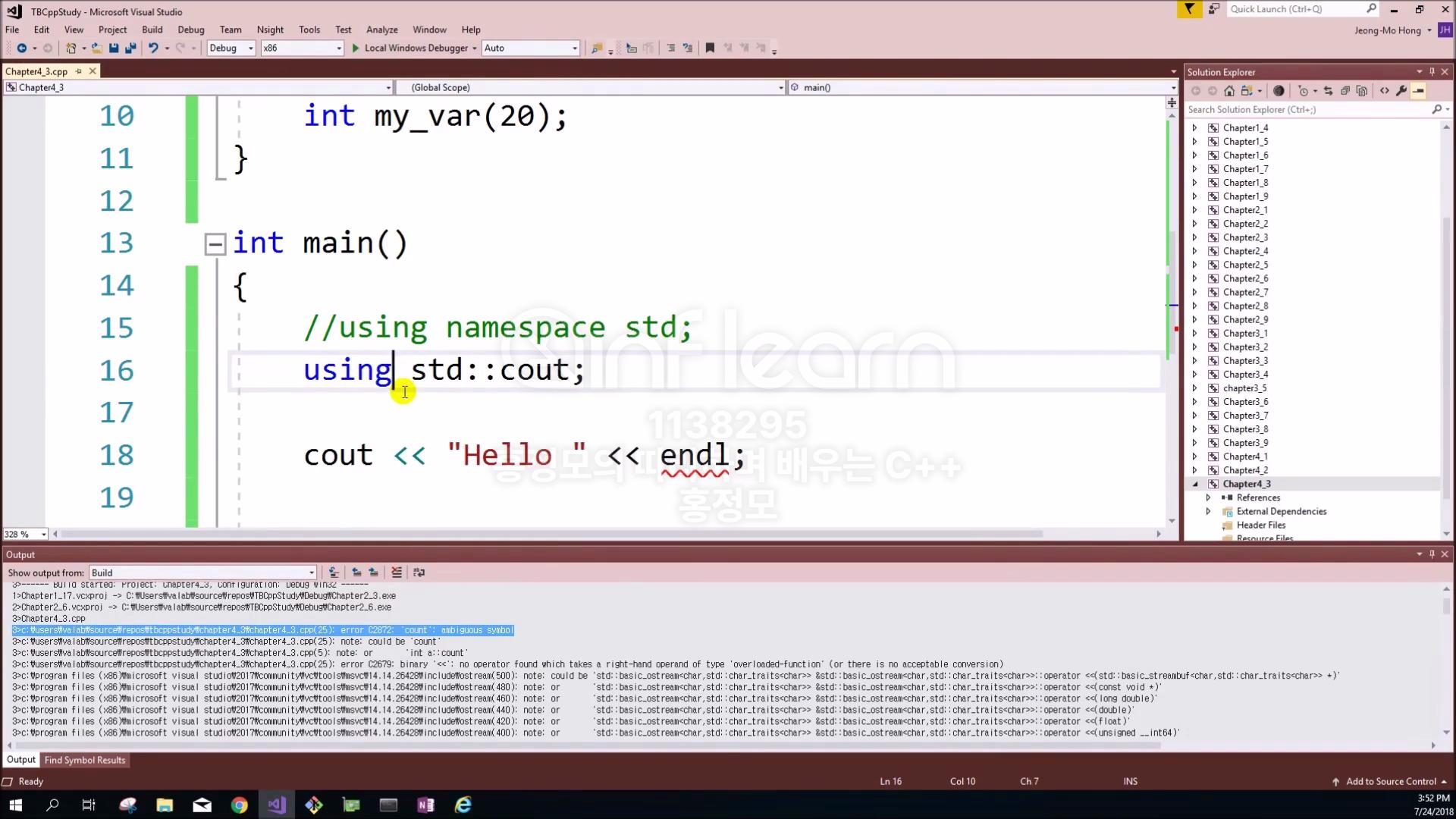This screenshot has height=819, width=1456.
Task: Click the Home icon in Solution Explorer
Action: pos(1229,91)
